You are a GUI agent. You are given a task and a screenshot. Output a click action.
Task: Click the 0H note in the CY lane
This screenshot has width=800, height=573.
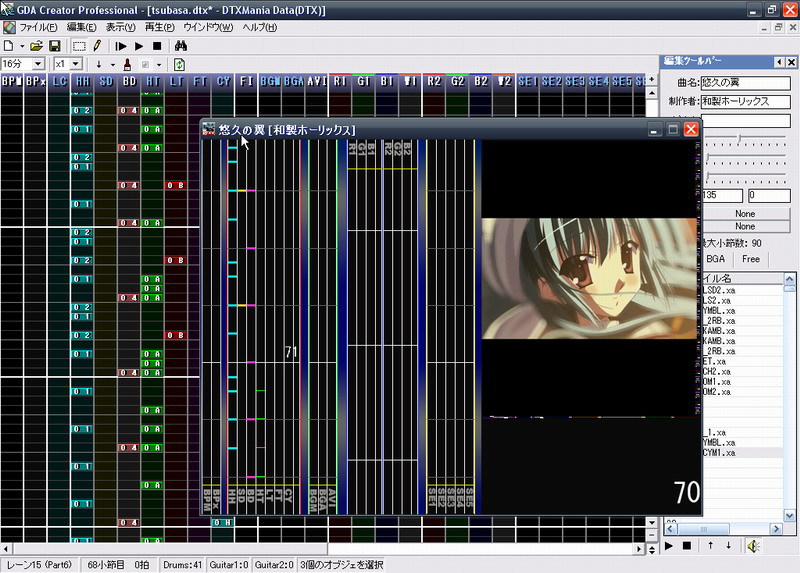[223, 522]
